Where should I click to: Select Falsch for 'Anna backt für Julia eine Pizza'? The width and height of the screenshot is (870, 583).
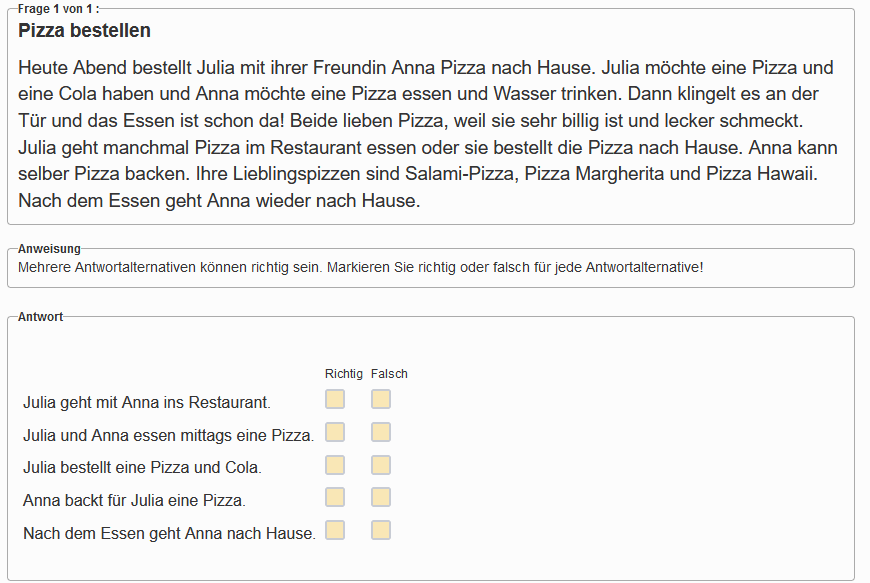point(381,498)
